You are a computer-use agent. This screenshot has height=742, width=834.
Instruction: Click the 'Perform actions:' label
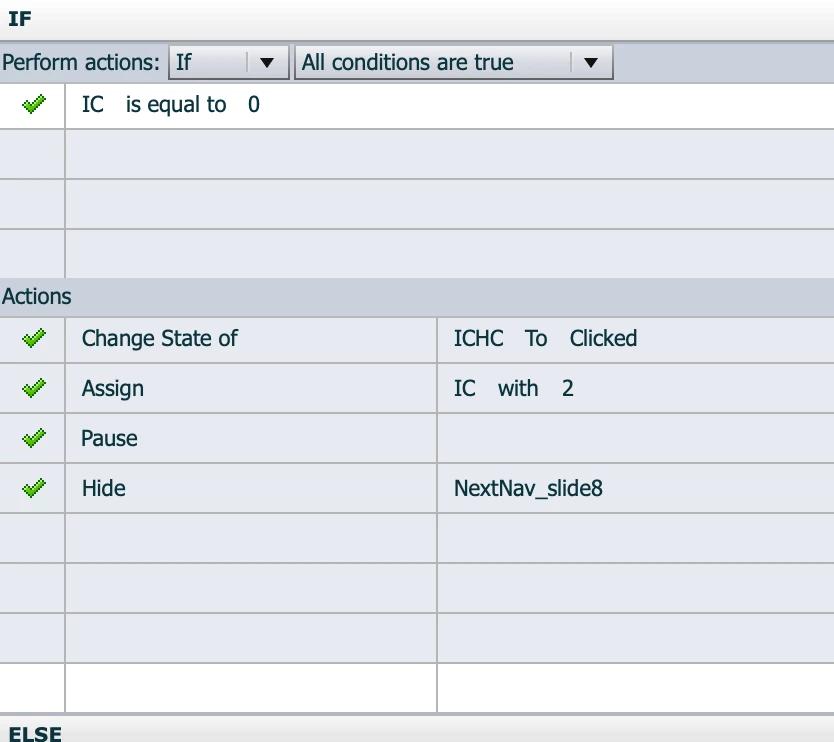[x=81, y=63]
